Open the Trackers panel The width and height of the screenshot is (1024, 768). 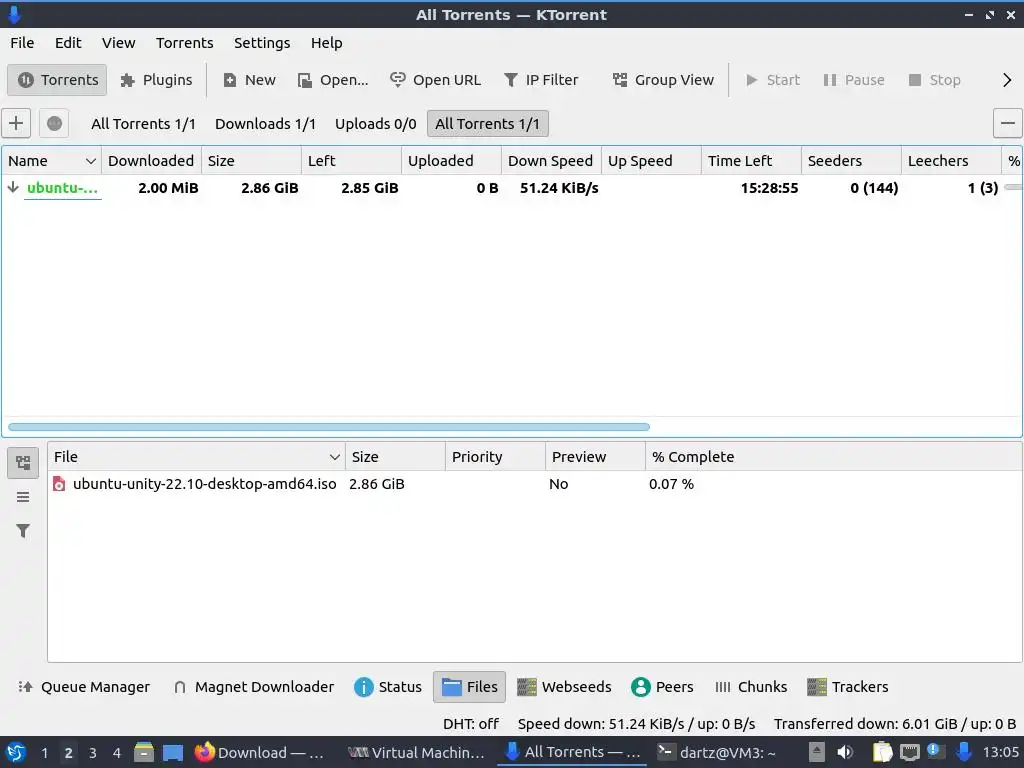pyautogui.click(x=848, y=687)
